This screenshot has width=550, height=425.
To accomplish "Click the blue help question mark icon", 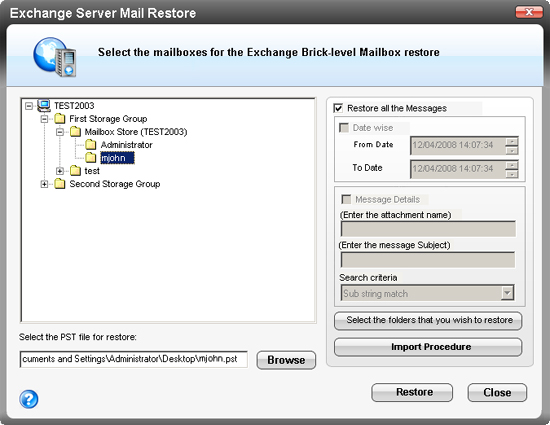I will point(29,399).
